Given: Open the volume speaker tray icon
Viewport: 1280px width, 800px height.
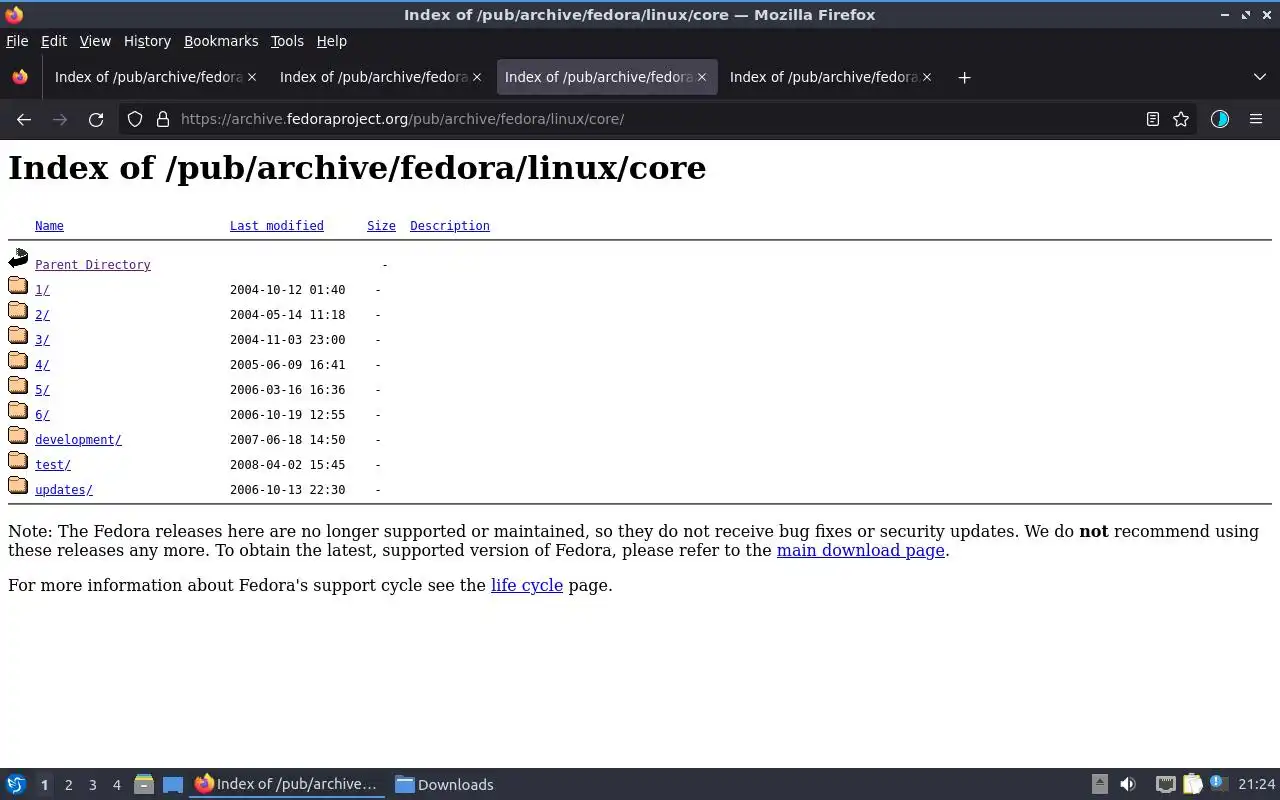Looking at the screenshot, I should click(1128, 784).
